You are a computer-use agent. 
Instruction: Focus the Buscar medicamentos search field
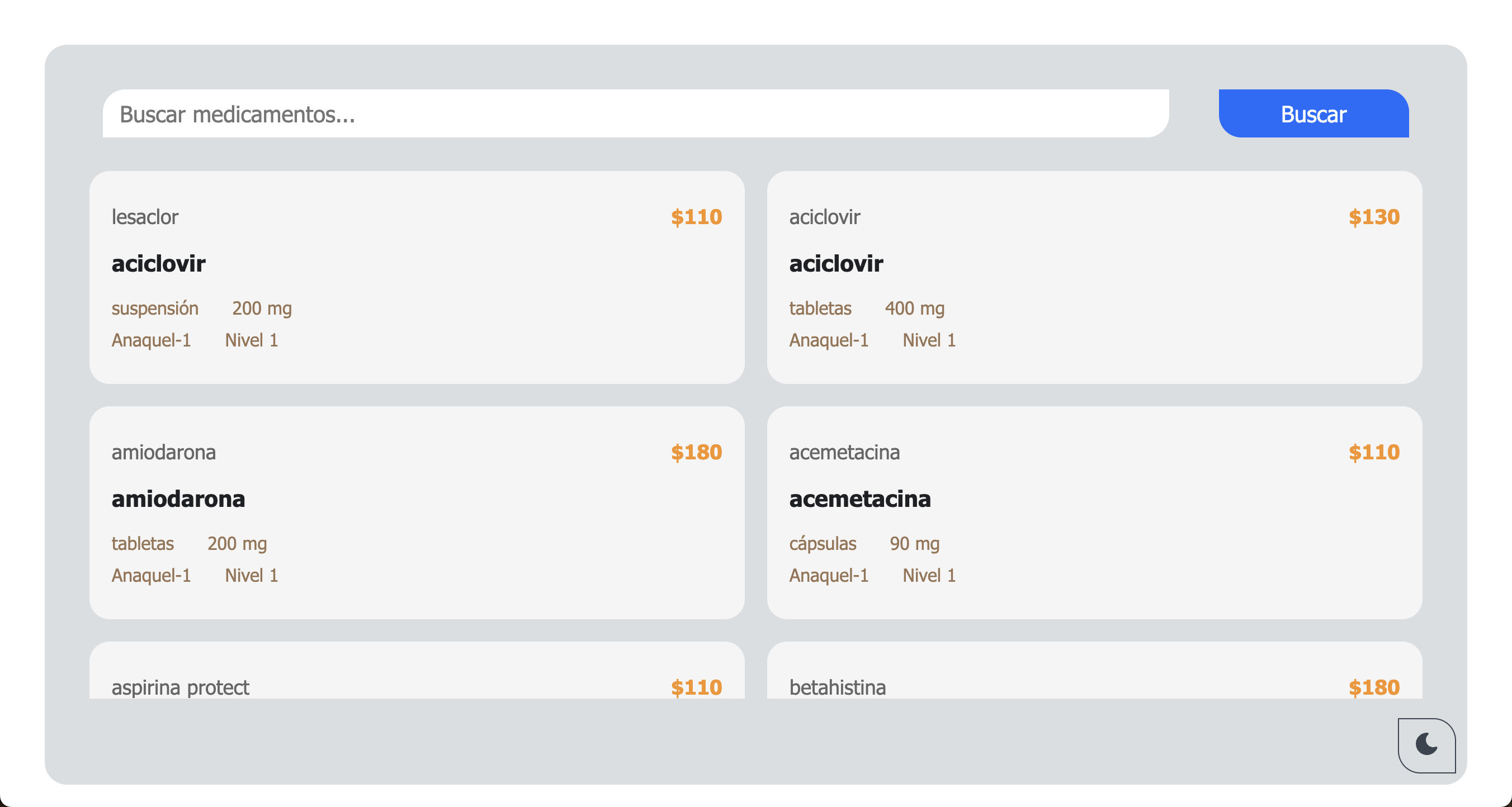coord(636,114)
